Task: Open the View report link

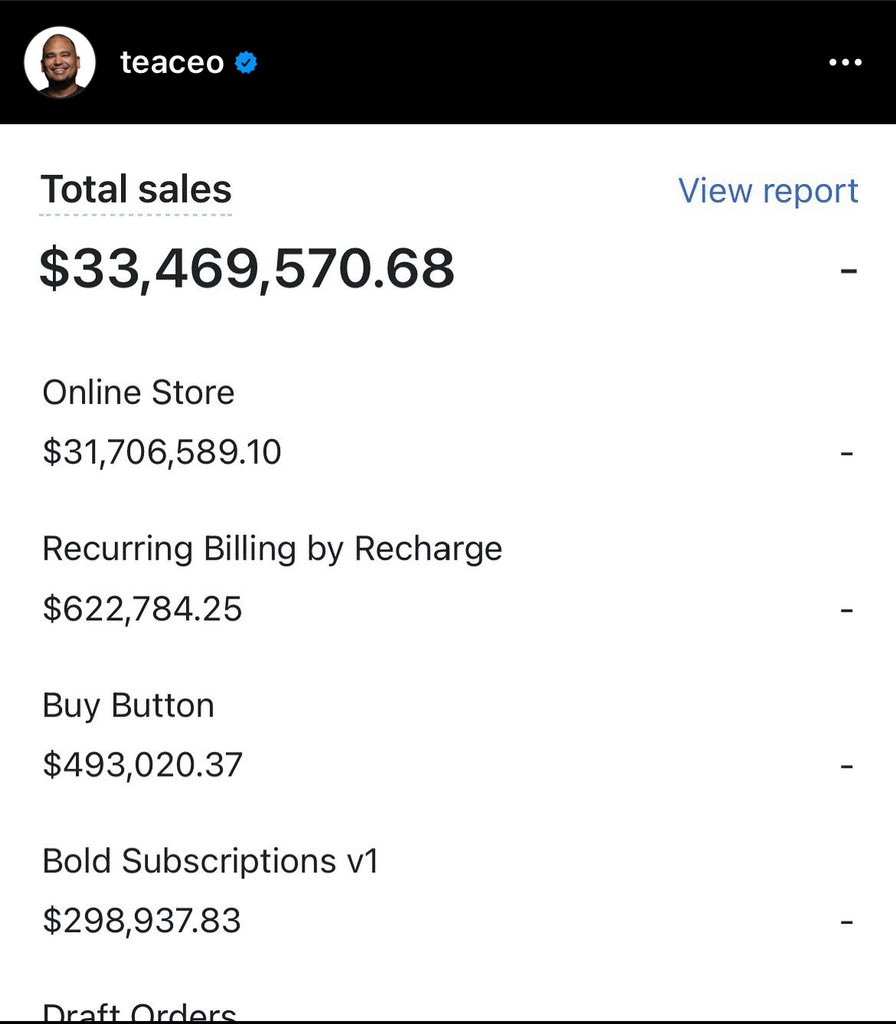Action: [768, 191]
